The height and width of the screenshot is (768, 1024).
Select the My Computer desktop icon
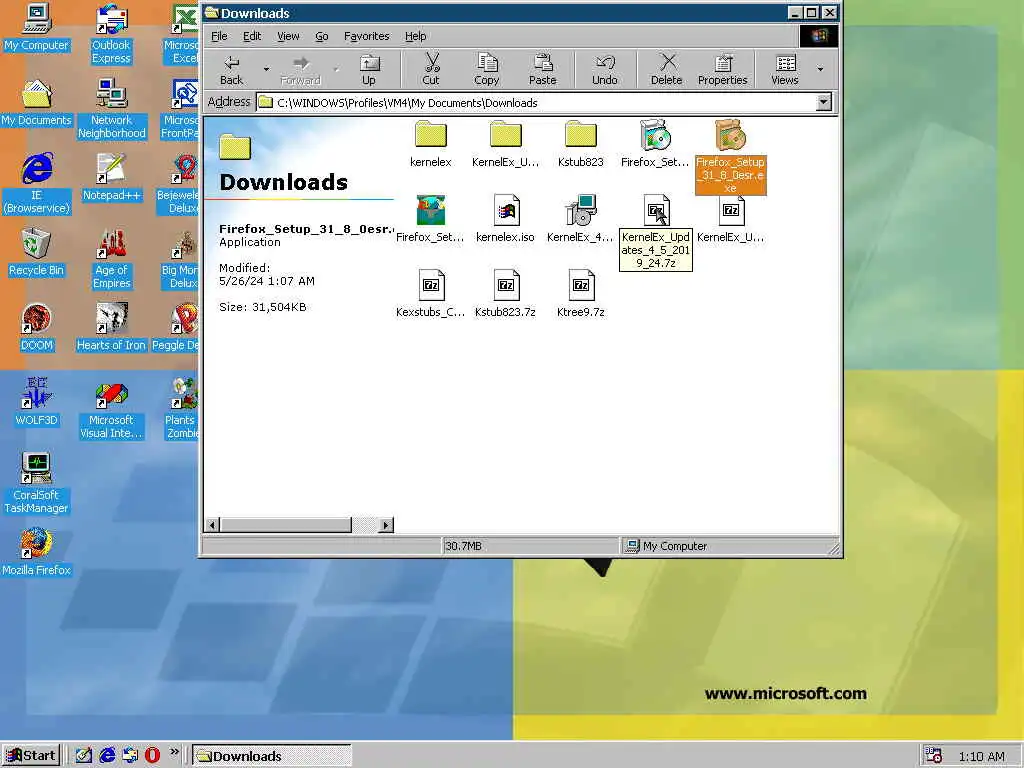(37, 27)
